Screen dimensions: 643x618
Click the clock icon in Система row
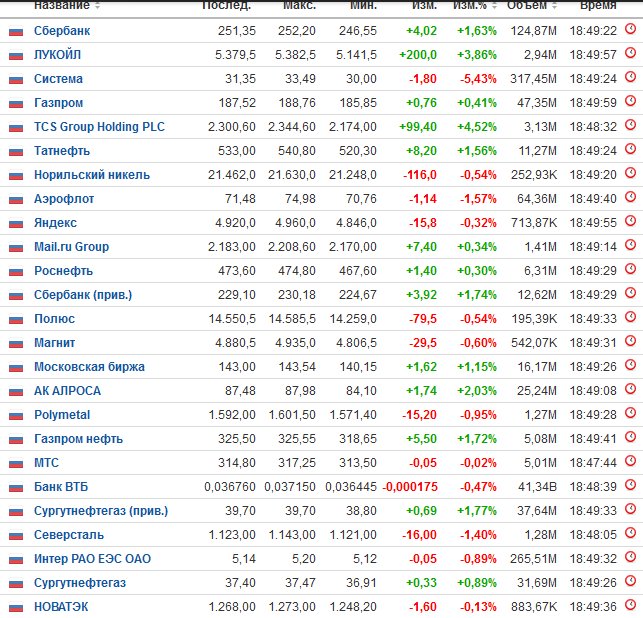pos(630,77)
